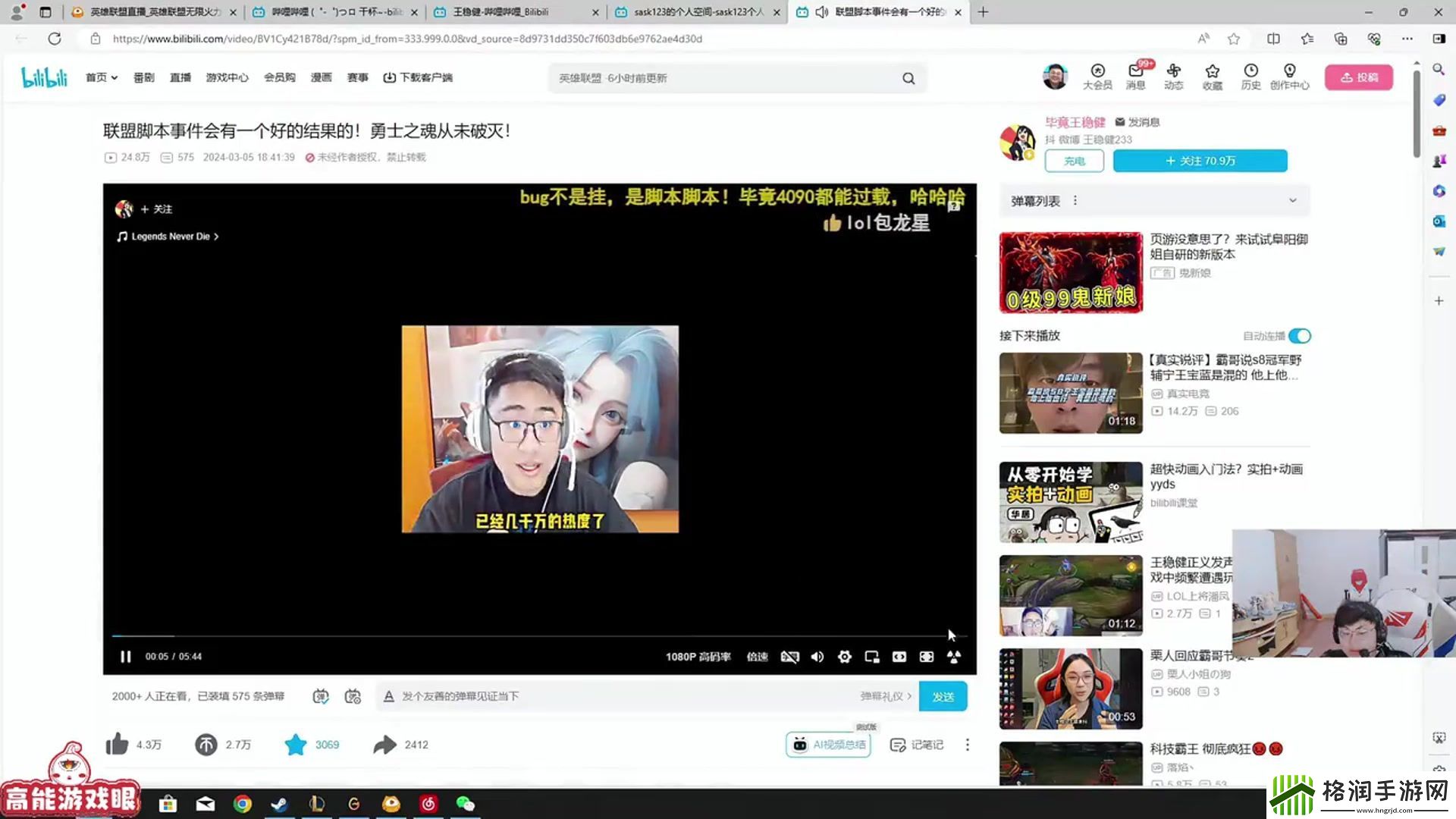The image size is (1456, 819).
Task: Favorite the video via the star icon
Action: (x=296, y=745)
